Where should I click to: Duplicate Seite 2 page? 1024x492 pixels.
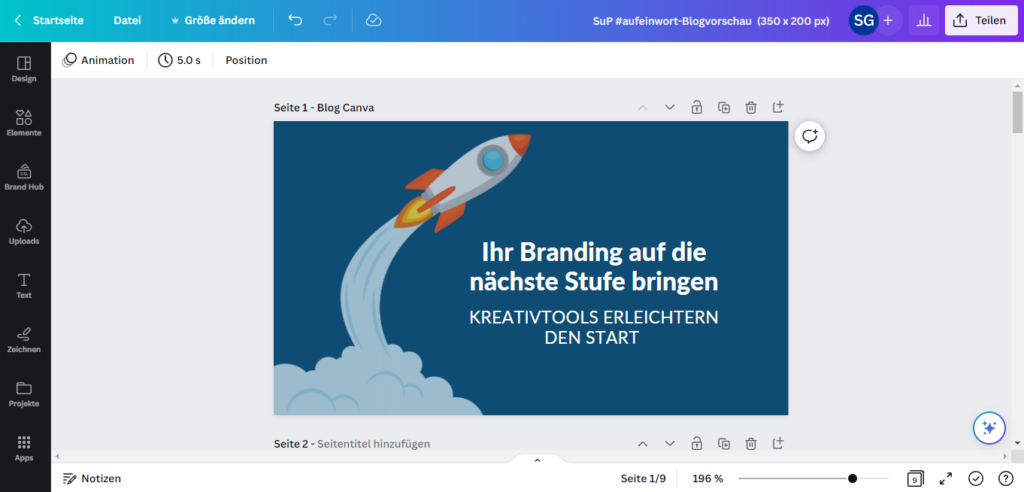724,444
